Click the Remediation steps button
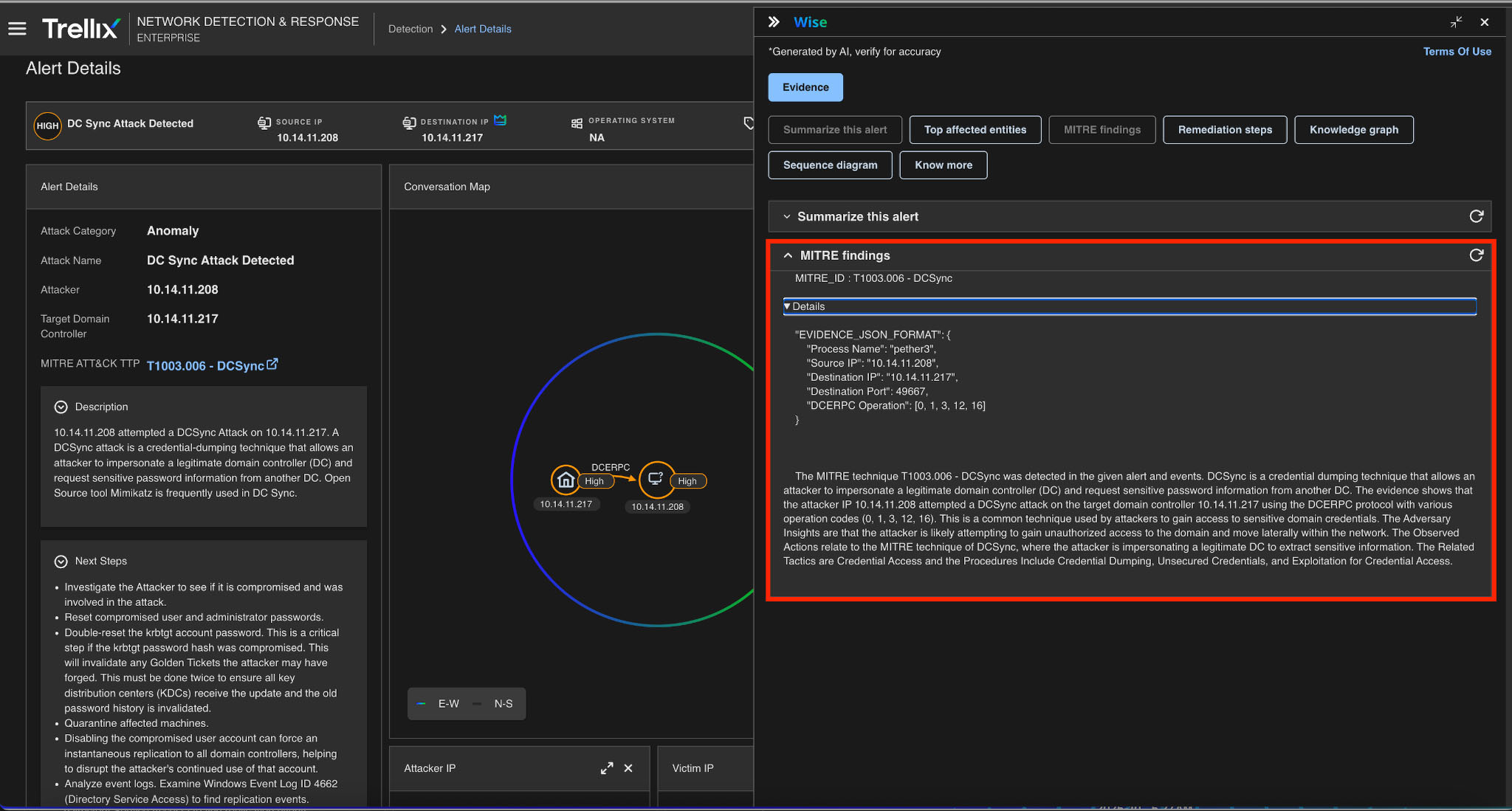1512x811 pixels. (1225, 130)
